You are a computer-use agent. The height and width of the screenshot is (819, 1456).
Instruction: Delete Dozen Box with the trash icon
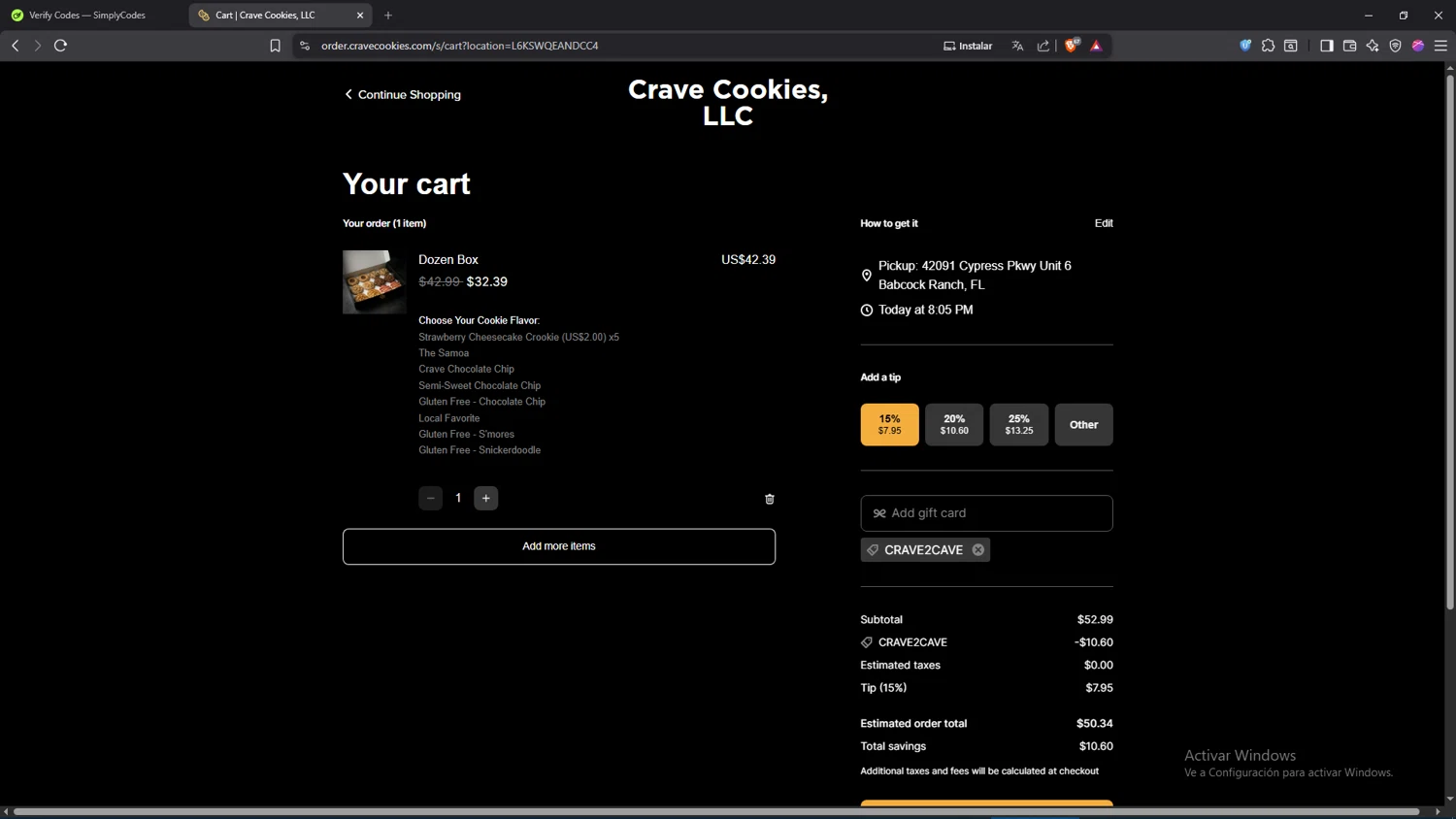coord(770,499)
